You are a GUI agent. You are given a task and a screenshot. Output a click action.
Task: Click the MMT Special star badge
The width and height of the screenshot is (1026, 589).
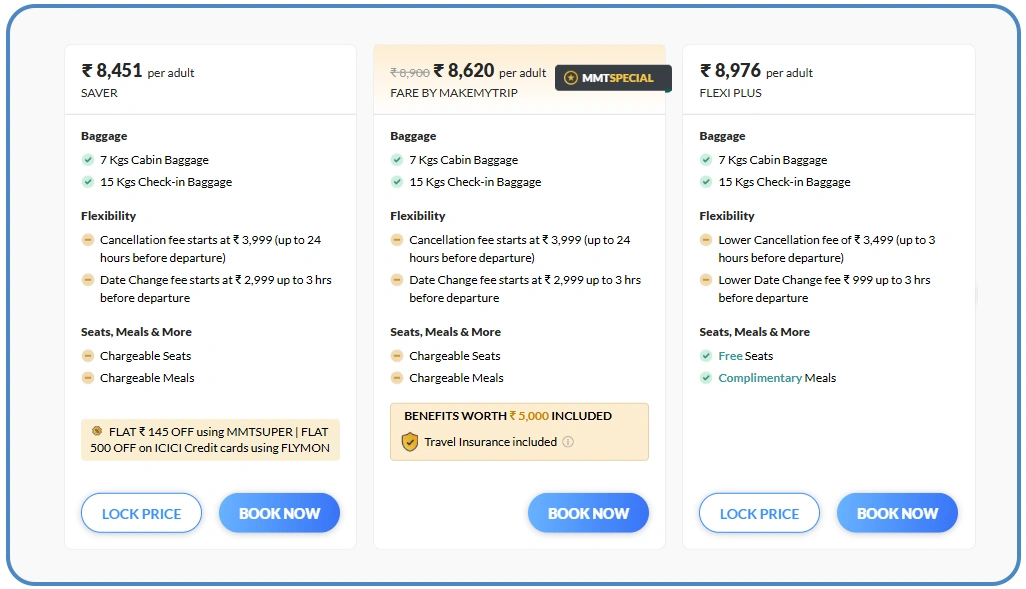coord(571,78)
